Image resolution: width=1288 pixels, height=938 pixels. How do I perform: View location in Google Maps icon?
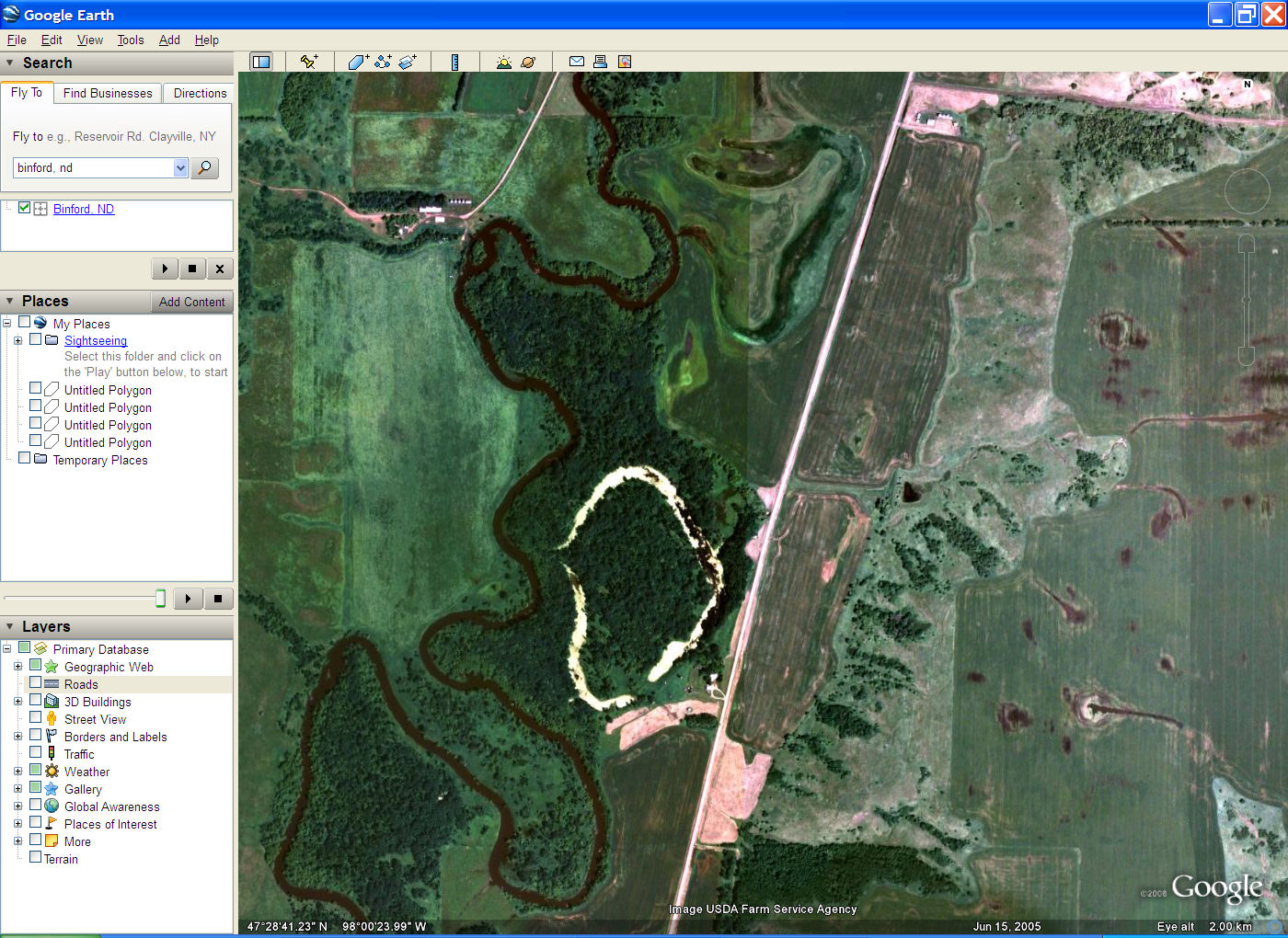(x=625, y=62)
